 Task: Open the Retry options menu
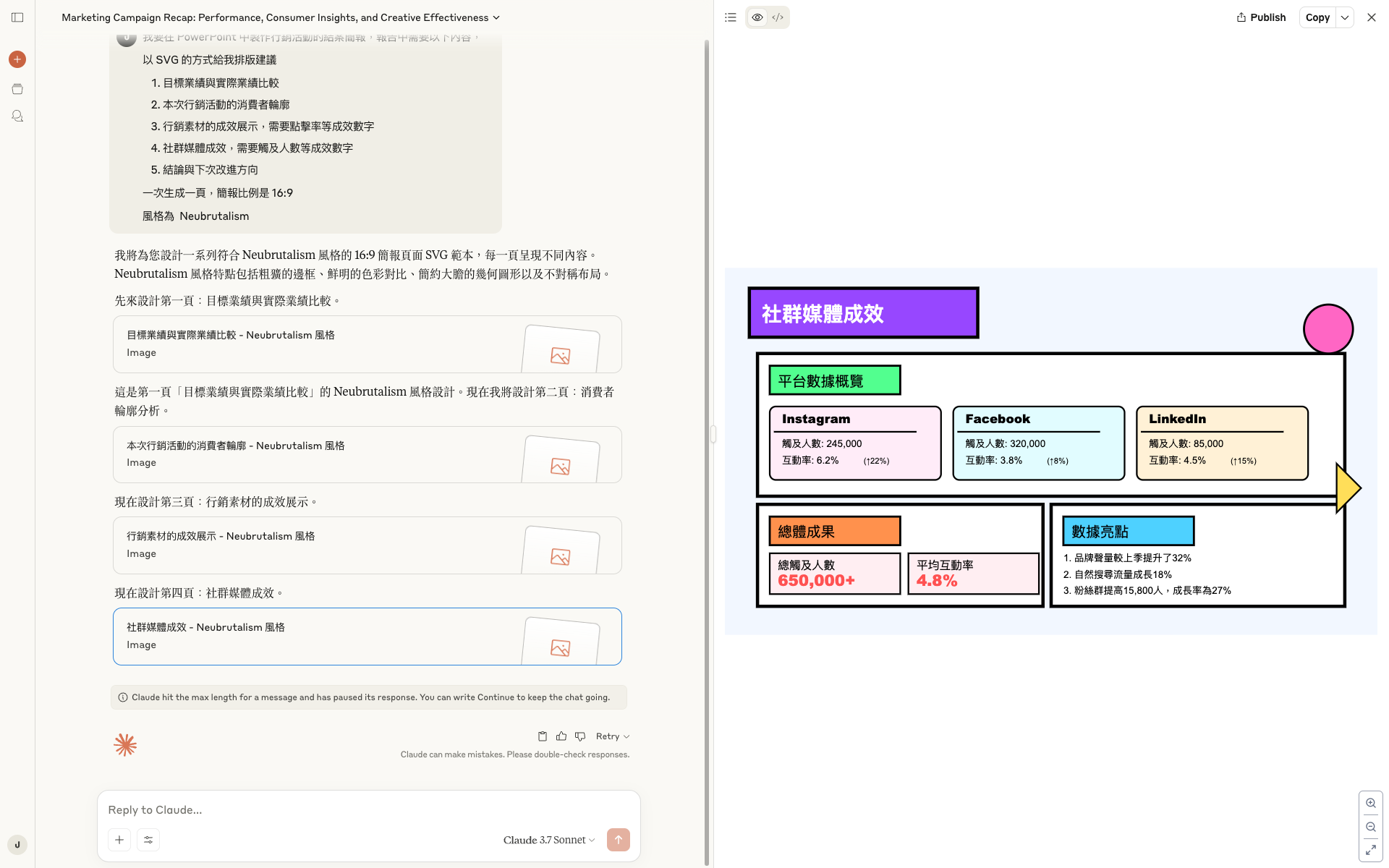(x=612, y=736)
